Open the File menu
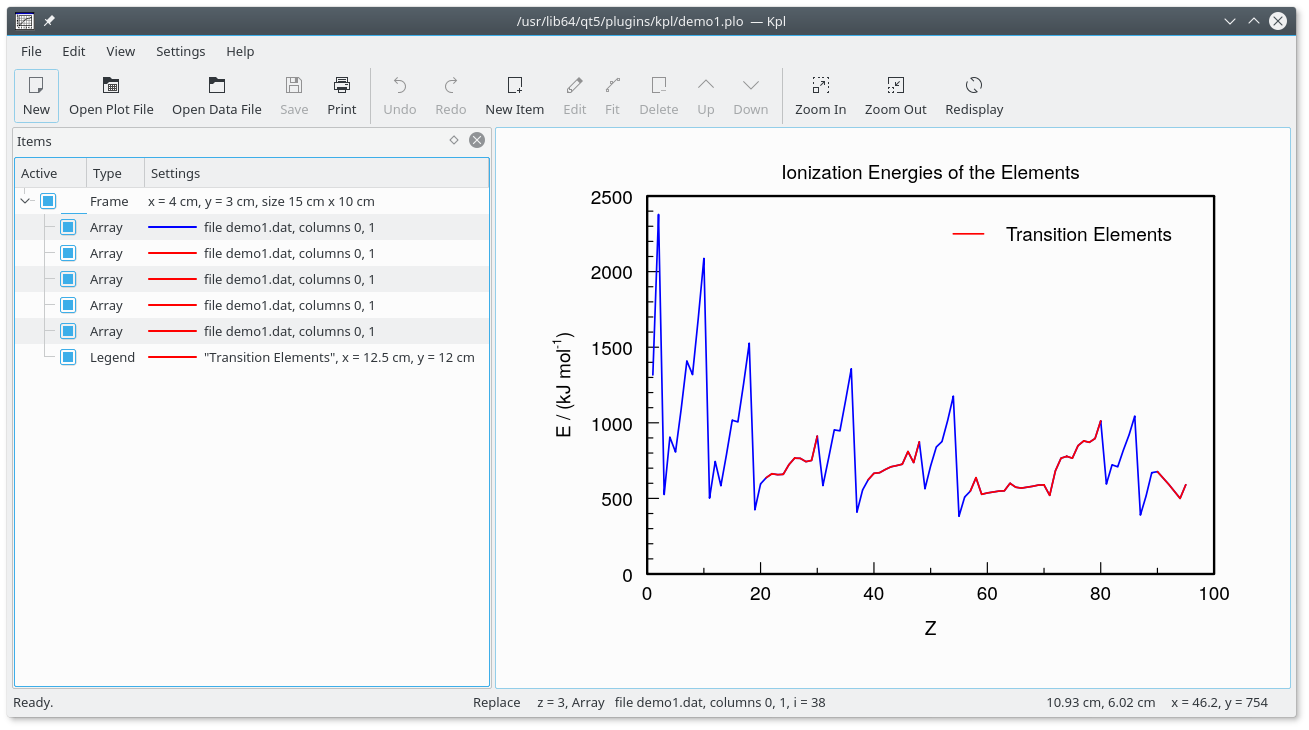Image resolution: width=1309 pixels, height=730 pixels. [31, 51]
